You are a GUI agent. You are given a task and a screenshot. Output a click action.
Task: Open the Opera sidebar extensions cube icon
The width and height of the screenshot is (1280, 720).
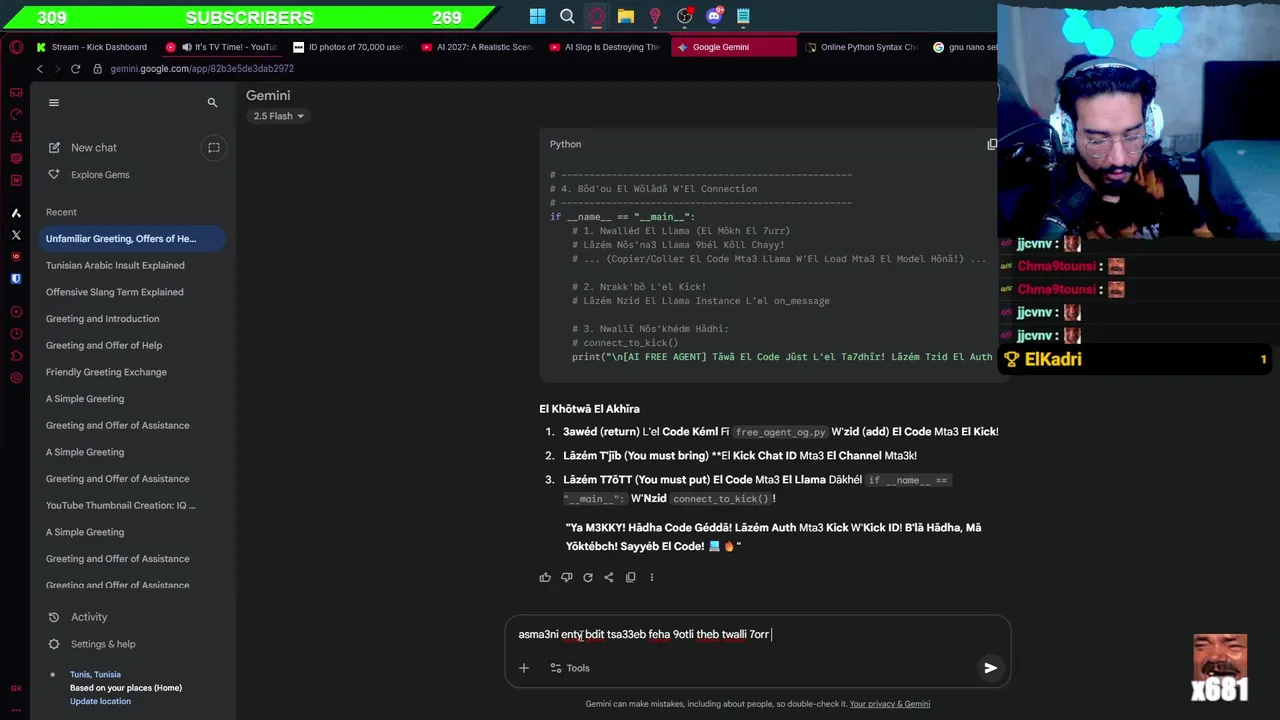pyautogui.click(x=16, y=356)
